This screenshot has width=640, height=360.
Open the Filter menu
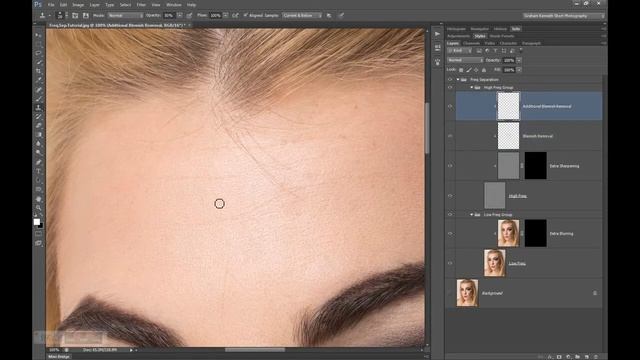pos(141,5)
